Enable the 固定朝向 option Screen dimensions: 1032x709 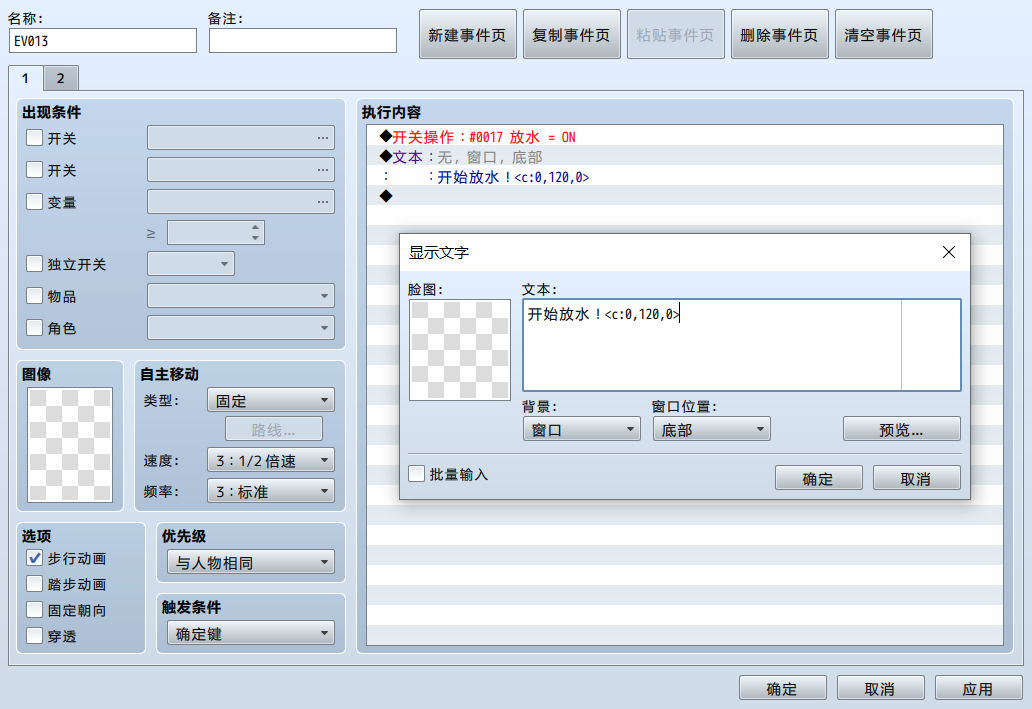click(x=34, y=610)
